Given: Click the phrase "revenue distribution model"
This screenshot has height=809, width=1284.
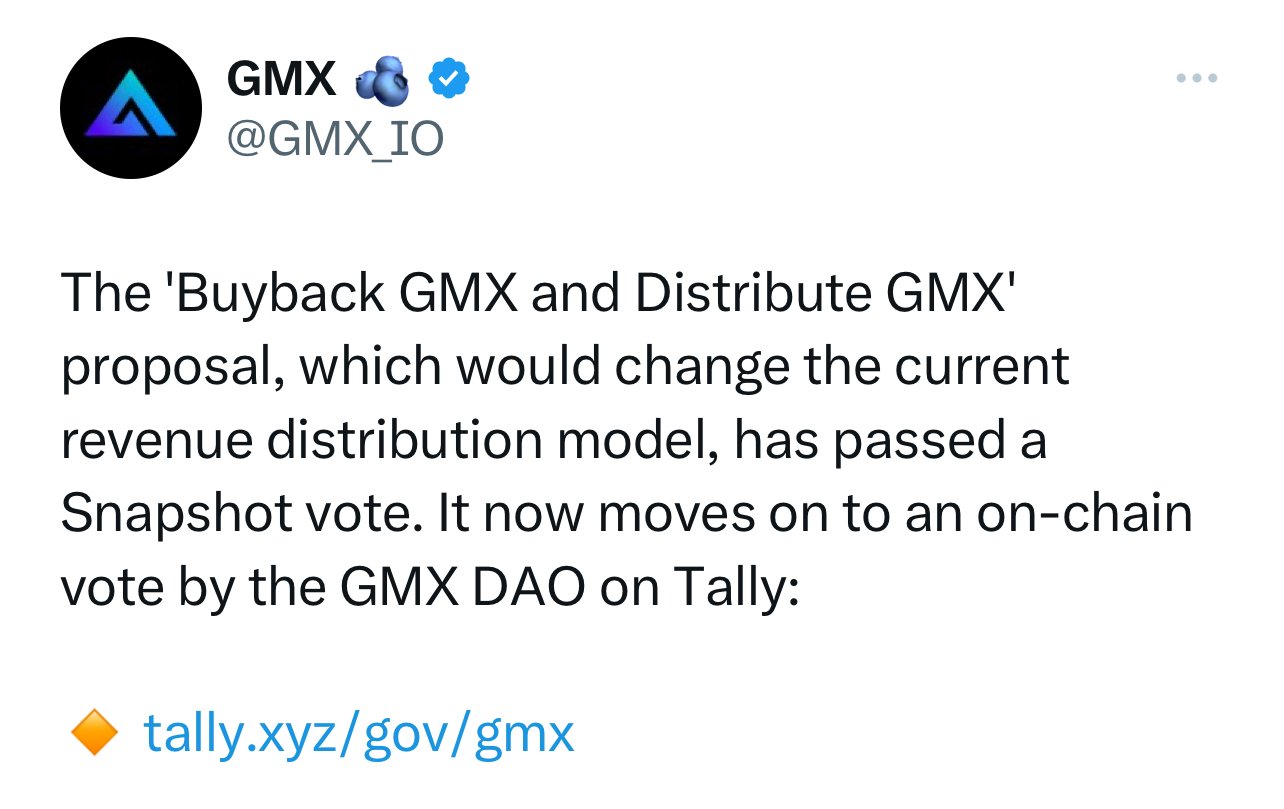Looking at the screenshot, I should tap(388, 441).
